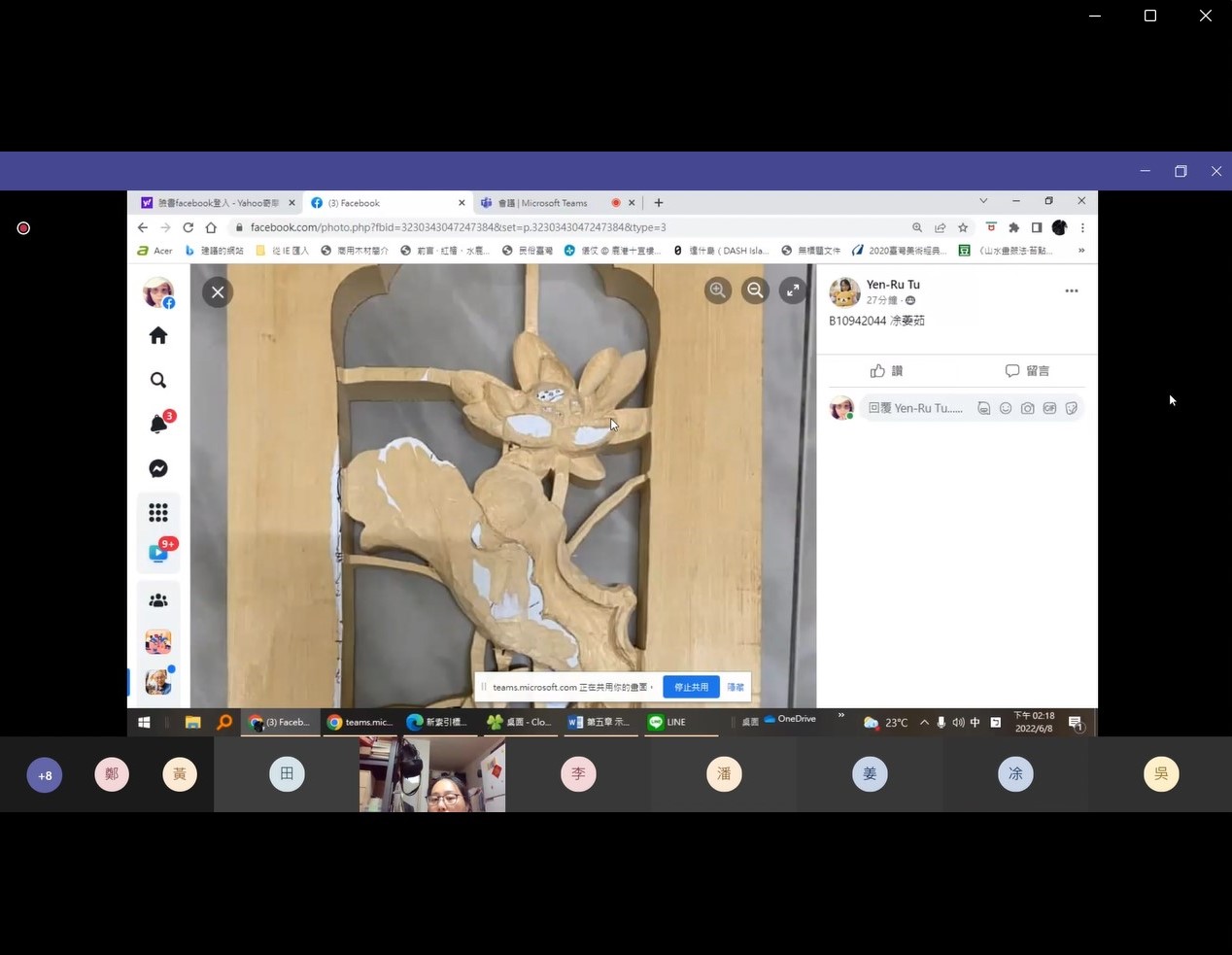Screen dimensions: 1232x955
Task: Expand the bookmarks bar overflow chevron
Action: 1081,251
